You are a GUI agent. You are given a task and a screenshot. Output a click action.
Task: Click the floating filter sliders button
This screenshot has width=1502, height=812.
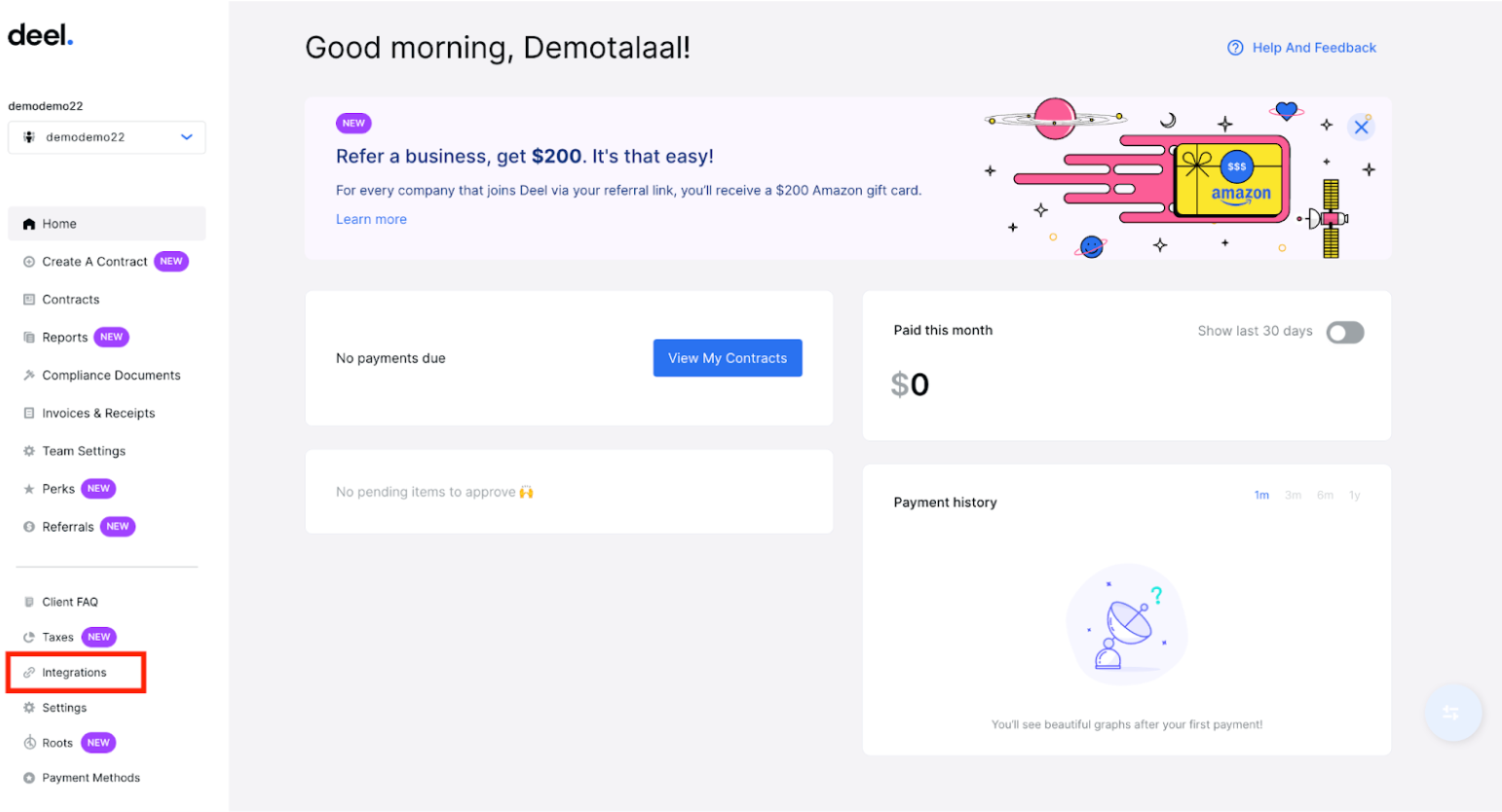tap(1451, 713)
